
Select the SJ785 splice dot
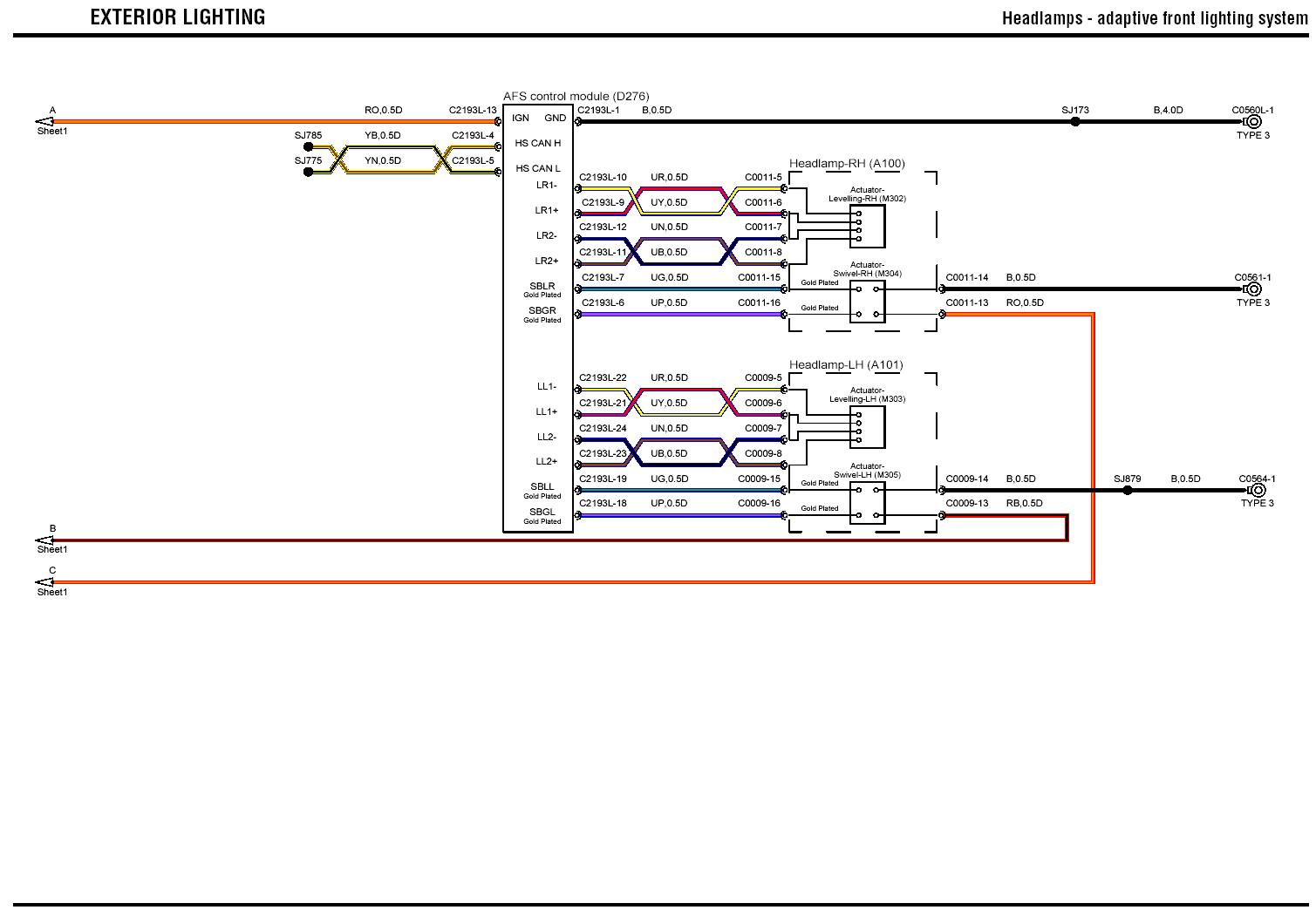(308, 147)
